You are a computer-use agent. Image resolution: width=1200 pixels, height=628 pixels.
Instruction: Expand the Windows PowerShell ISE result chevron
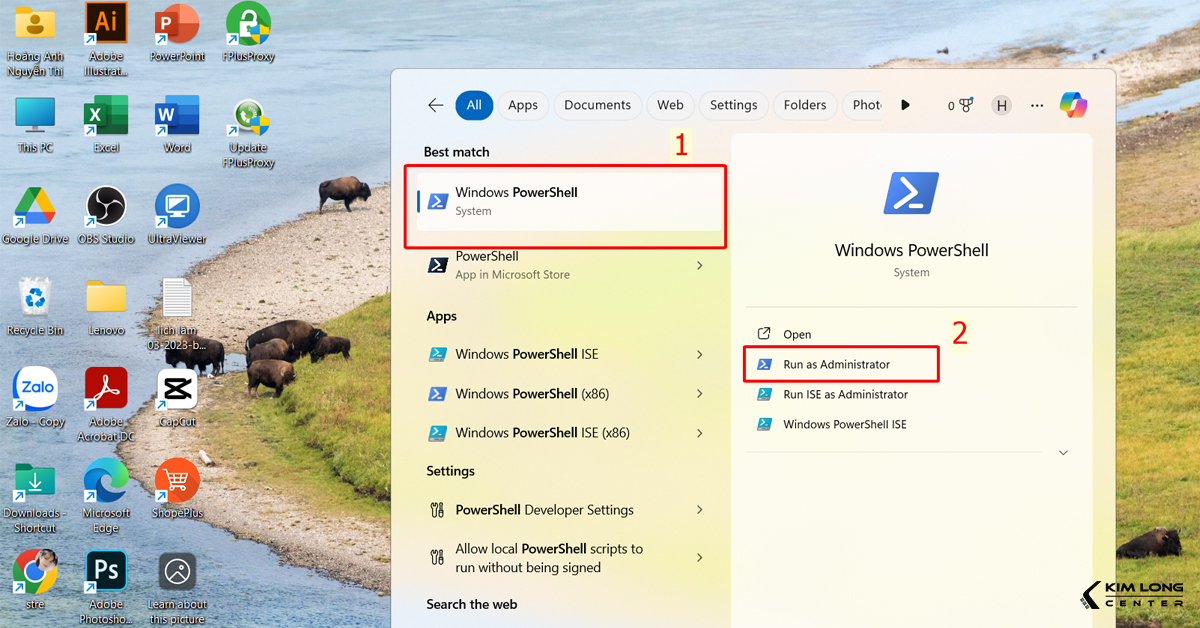(699, 354)
